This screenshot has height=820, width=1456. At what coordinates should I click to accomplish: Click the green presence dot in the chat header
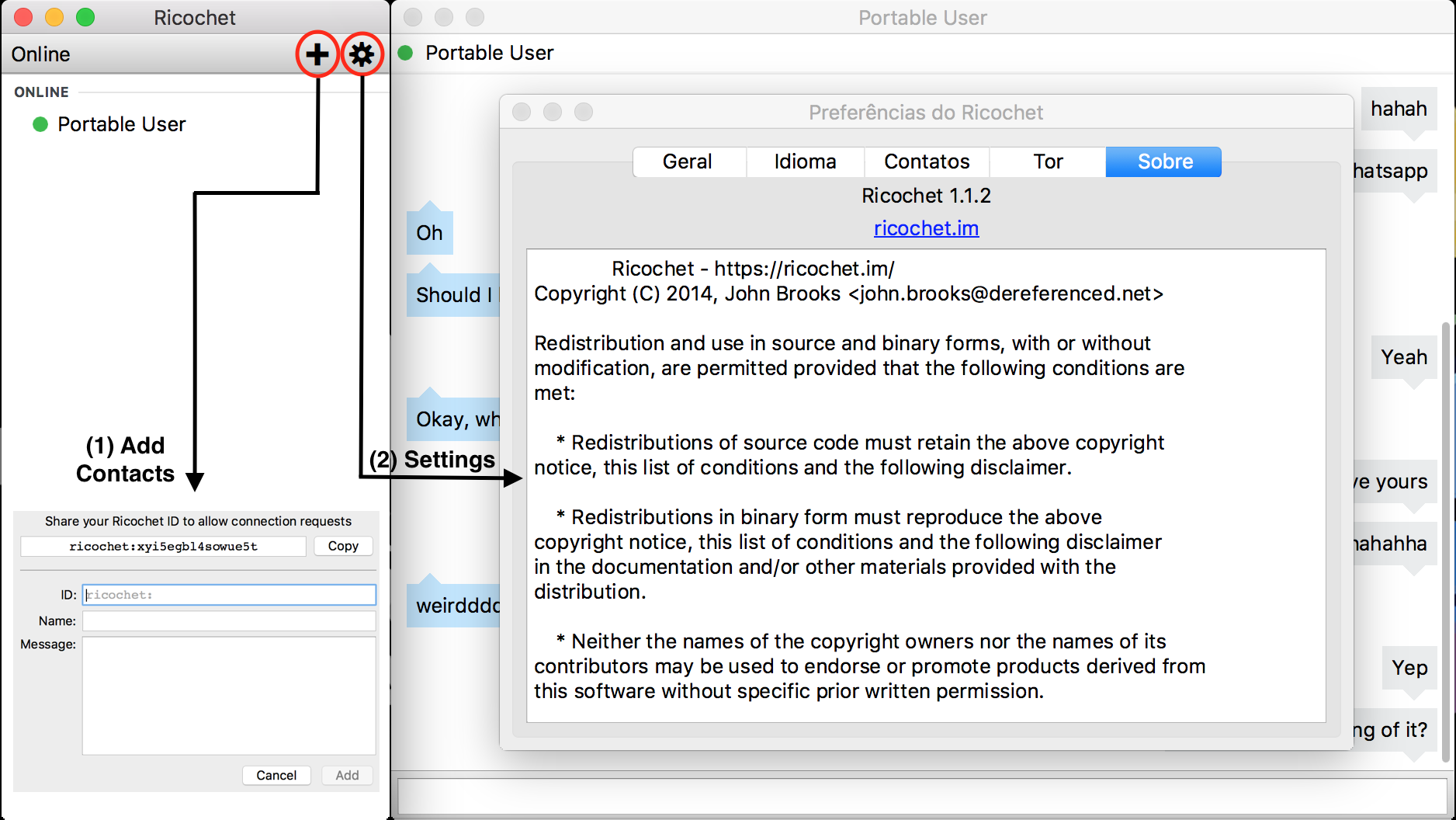405,53
